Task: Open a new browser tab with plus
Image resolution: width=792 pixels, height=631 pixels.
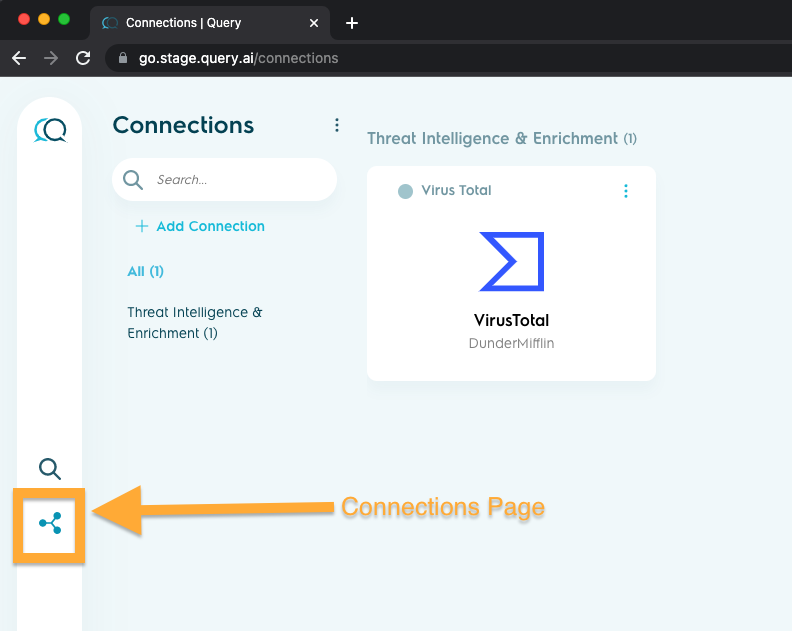Action: tap(352, 23)
